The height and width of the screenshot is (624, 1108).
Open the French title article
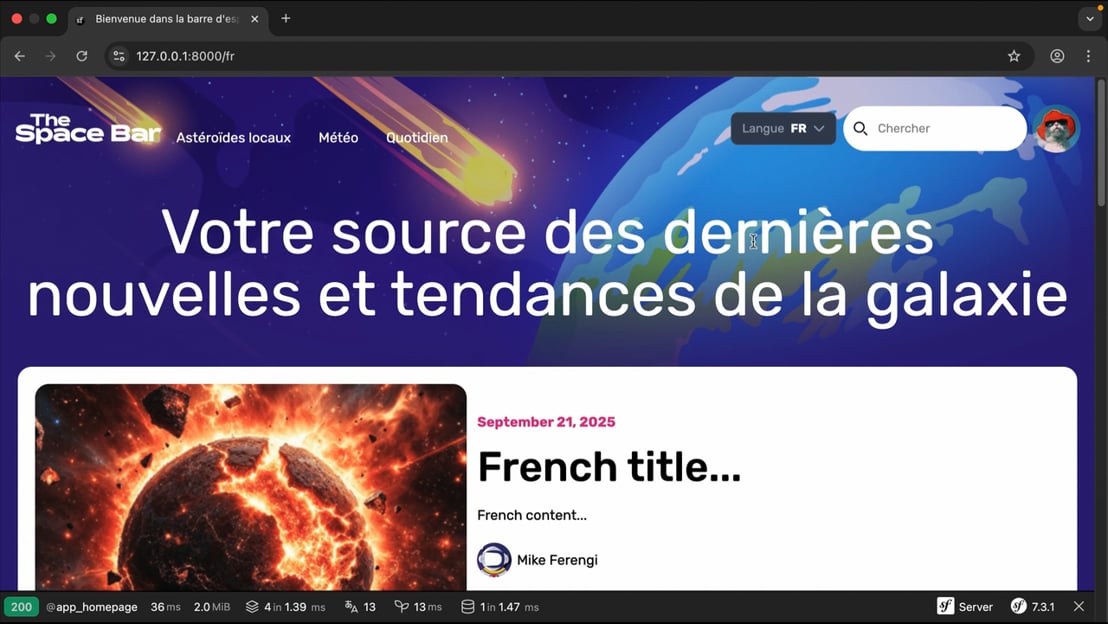pyautogui.click(x=609, y=466)
